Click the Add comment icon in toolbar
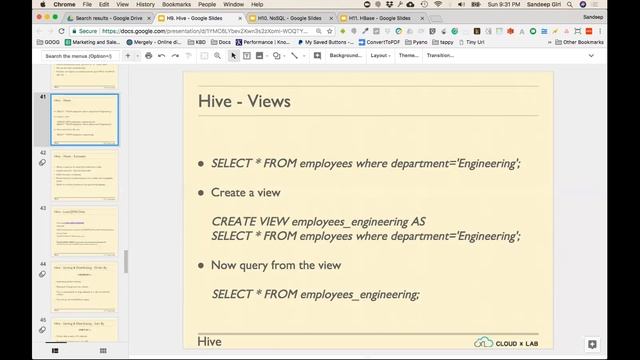The width and height of the screenshot is (640, 360). coord(317,56)
